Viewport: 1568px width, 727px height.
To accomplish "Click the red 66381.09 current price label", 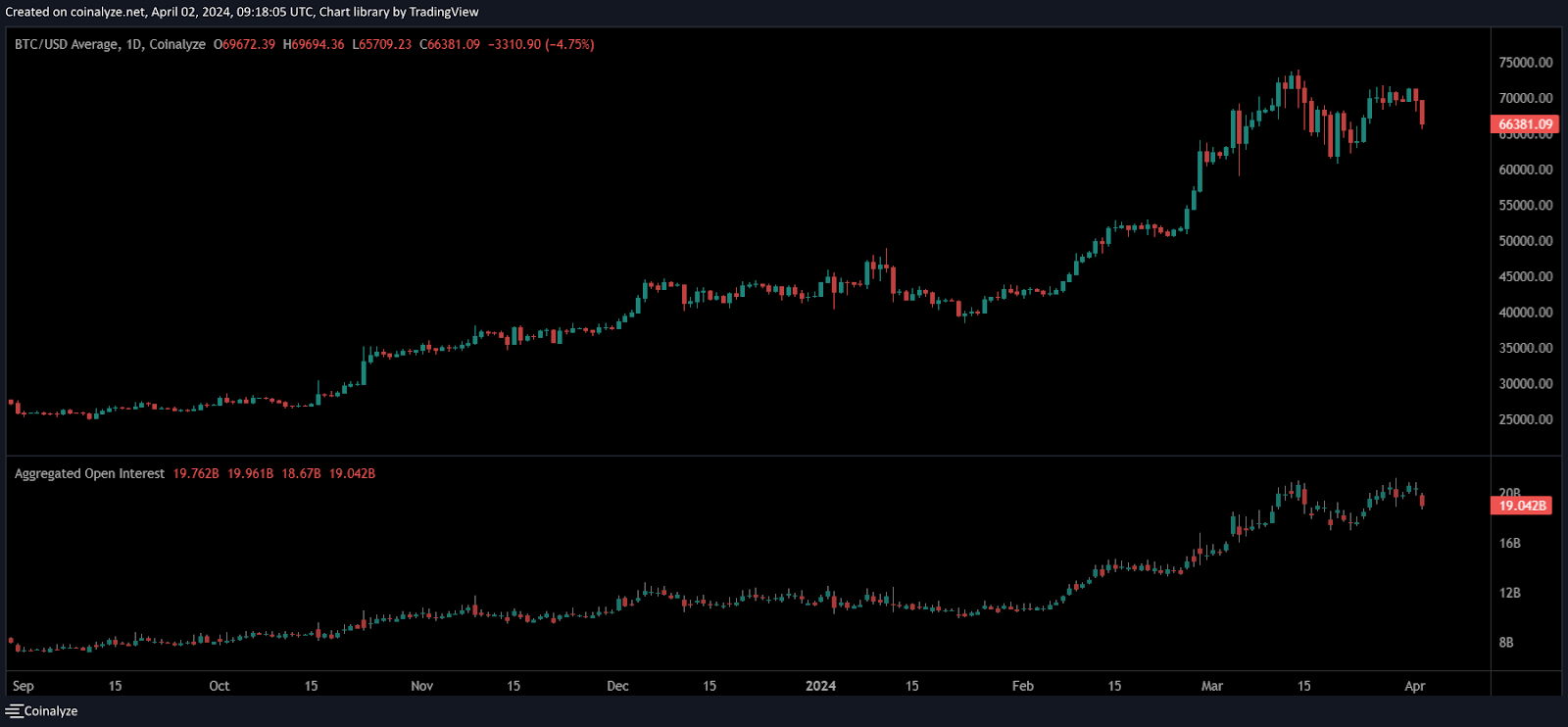I will click(1525, 124).
